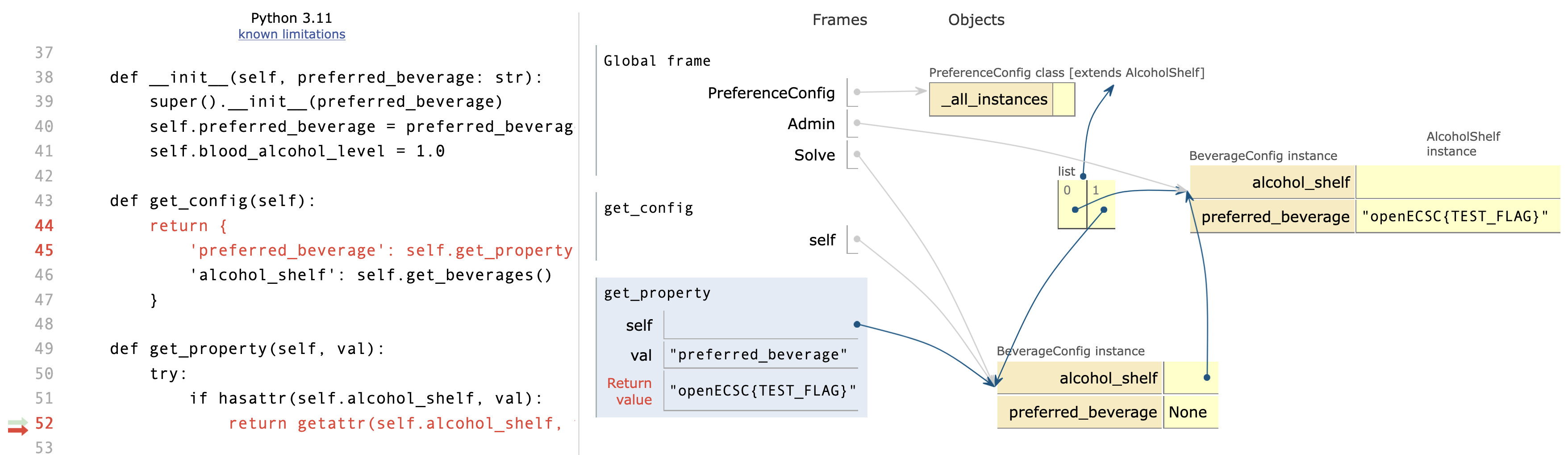Click the Solve variable pointer dot
The height and width of the screenshot is (455, 1568).
coord(856,154)
